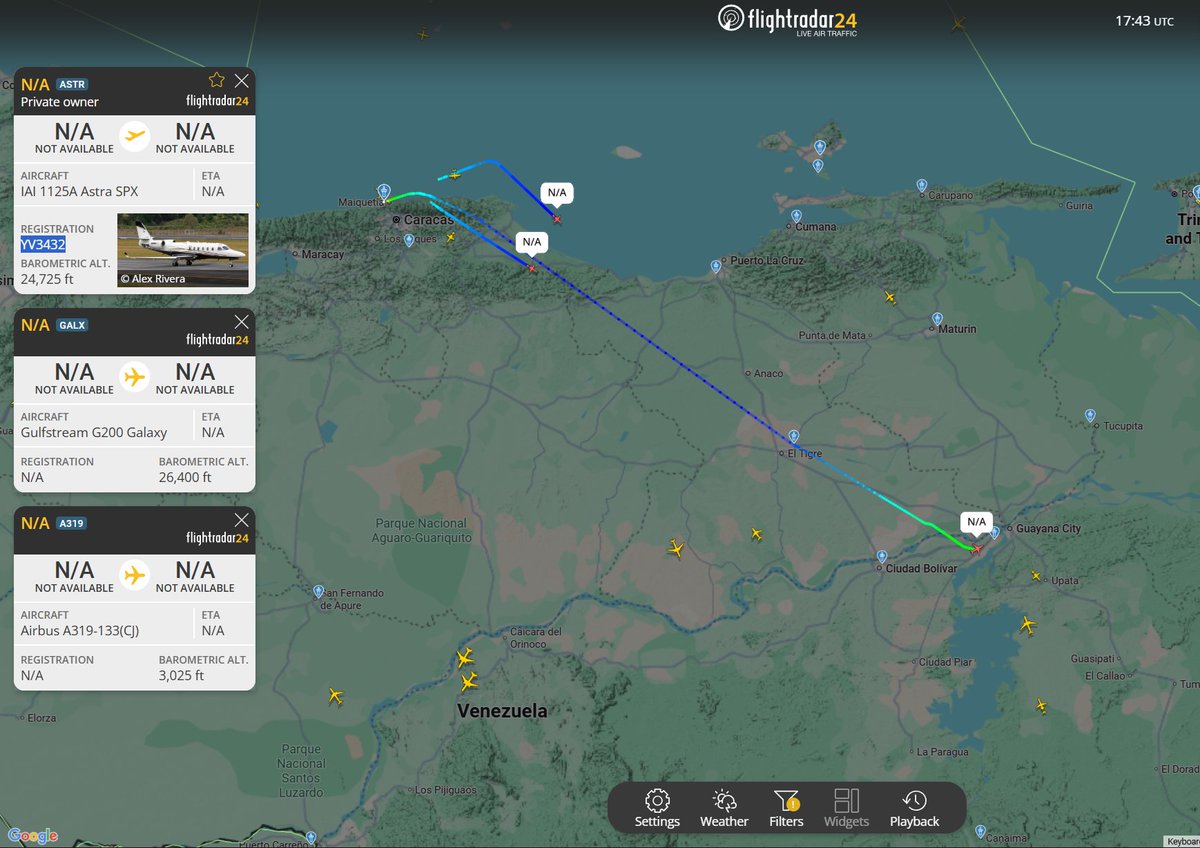This screenshot has height=848, width=1200.
Task: Click the ASTR flight type badge
Action: (73, 84)
